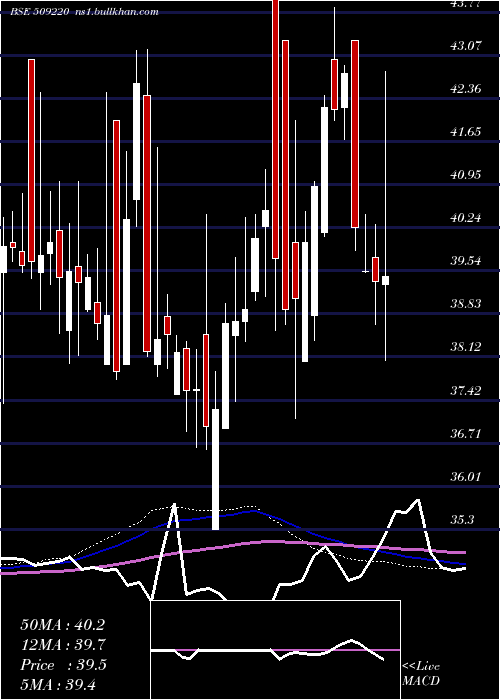
Task: Click the 42.36 price axis label
Action: tap(466, 88)
